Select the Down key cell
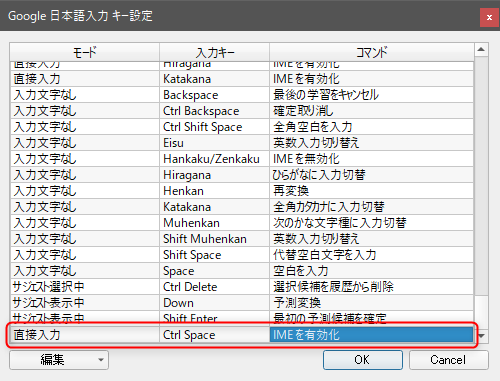Screen dimensions: 500x381 point(214,303)
